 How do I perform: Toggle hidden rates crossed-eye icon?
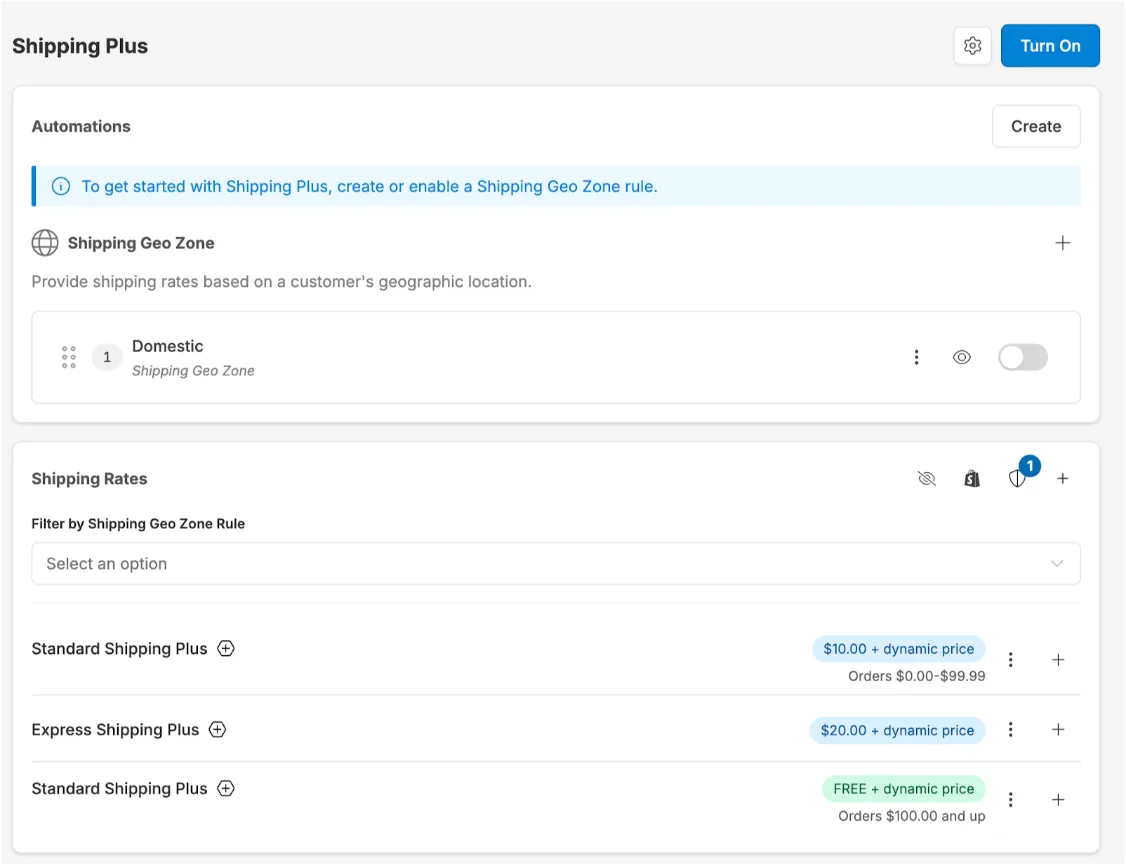tap(927, 479)
